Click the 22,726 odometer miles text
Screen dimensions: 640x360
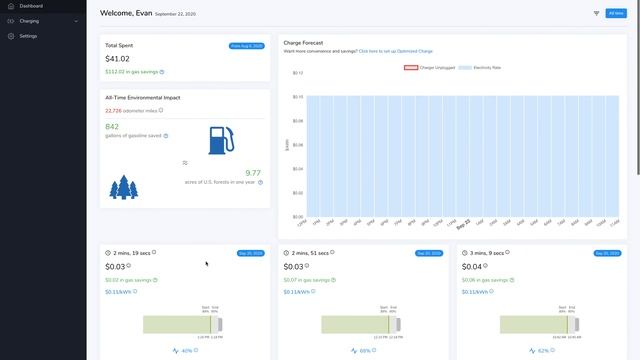point(131,111)
